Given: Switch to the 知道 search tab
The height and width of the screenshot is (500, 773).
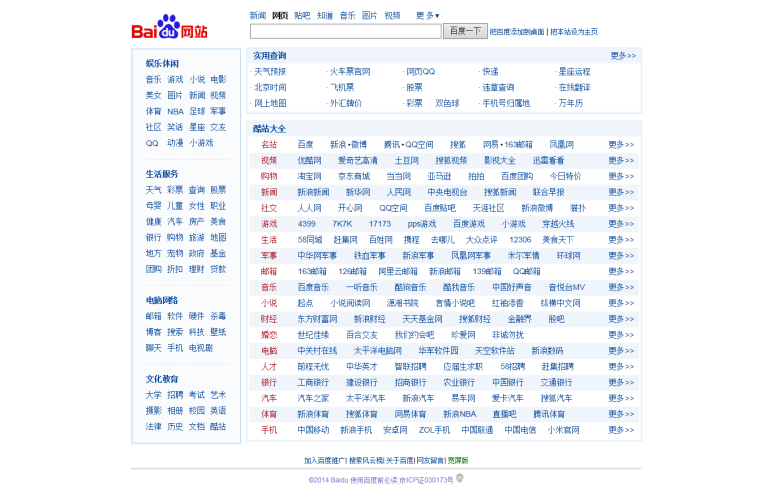Looking at the screenshot, I should (x=325, y=16).
